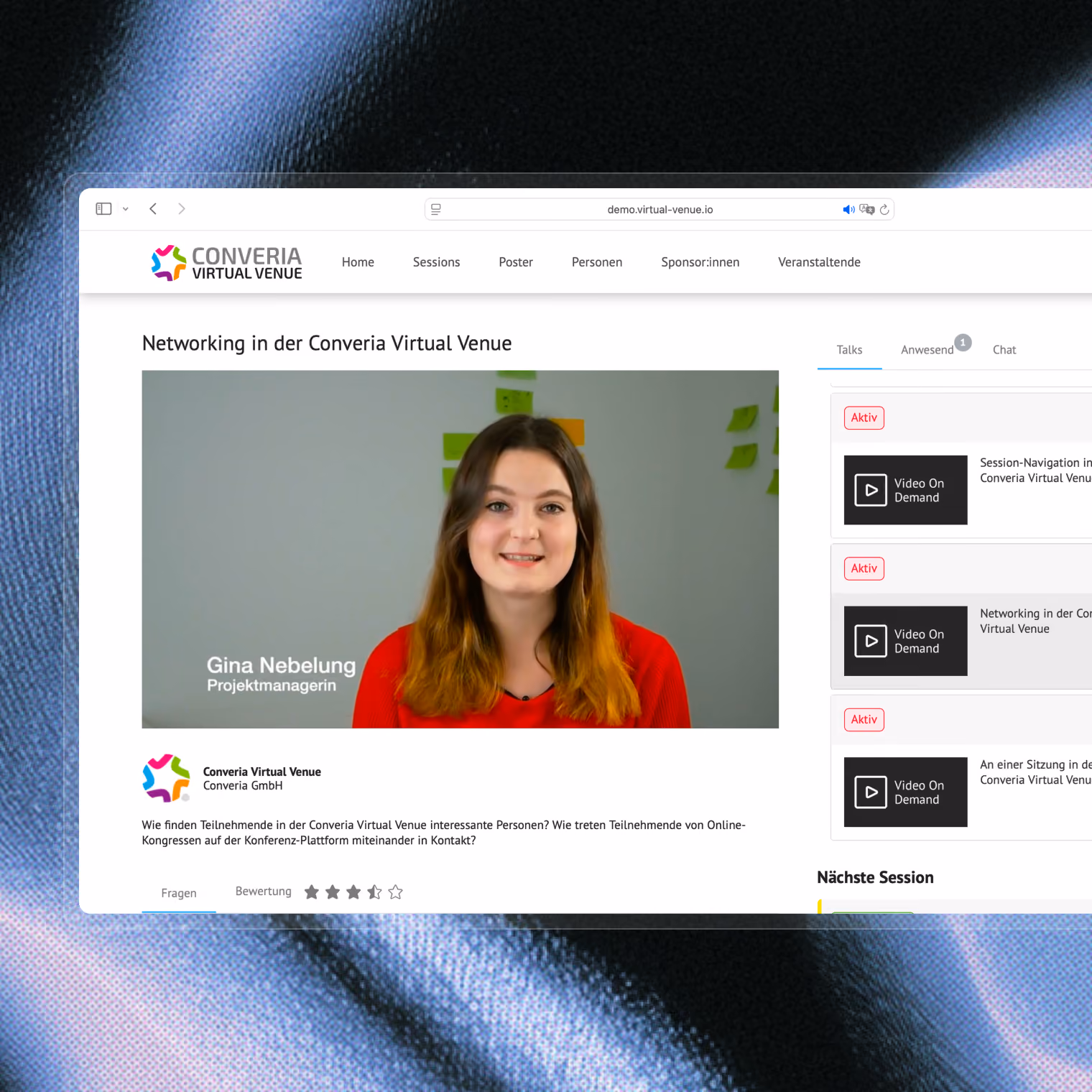The height and width of the screenshot is (1092, 1092).
Task: Open the Home menu item
Action: pos(358,262)
